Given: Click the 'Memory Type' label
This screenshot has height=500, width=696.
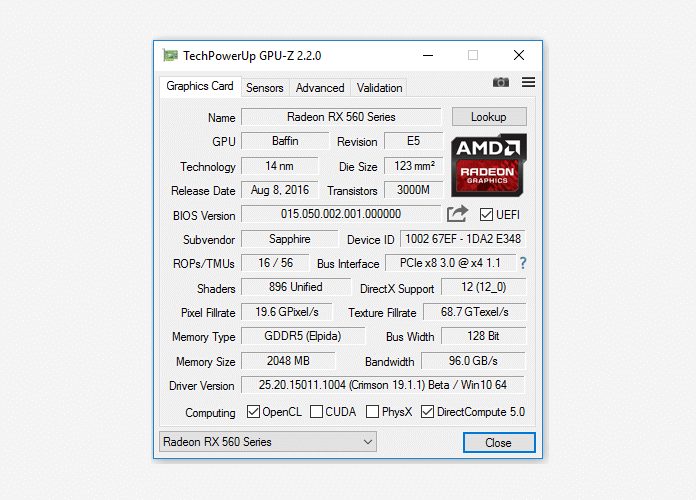Looking at the screenshot, I should point(204,337).
